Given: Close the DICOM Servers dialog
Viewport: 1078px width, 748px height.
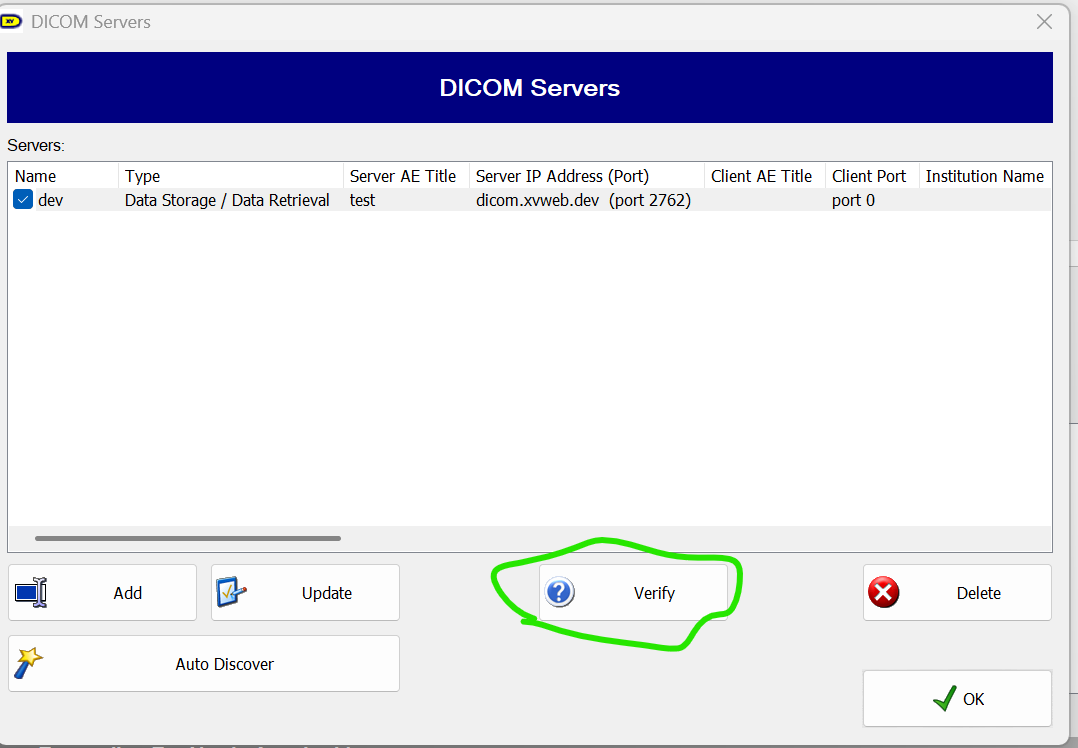Looking at the screenshot, I should [1044, 22].
